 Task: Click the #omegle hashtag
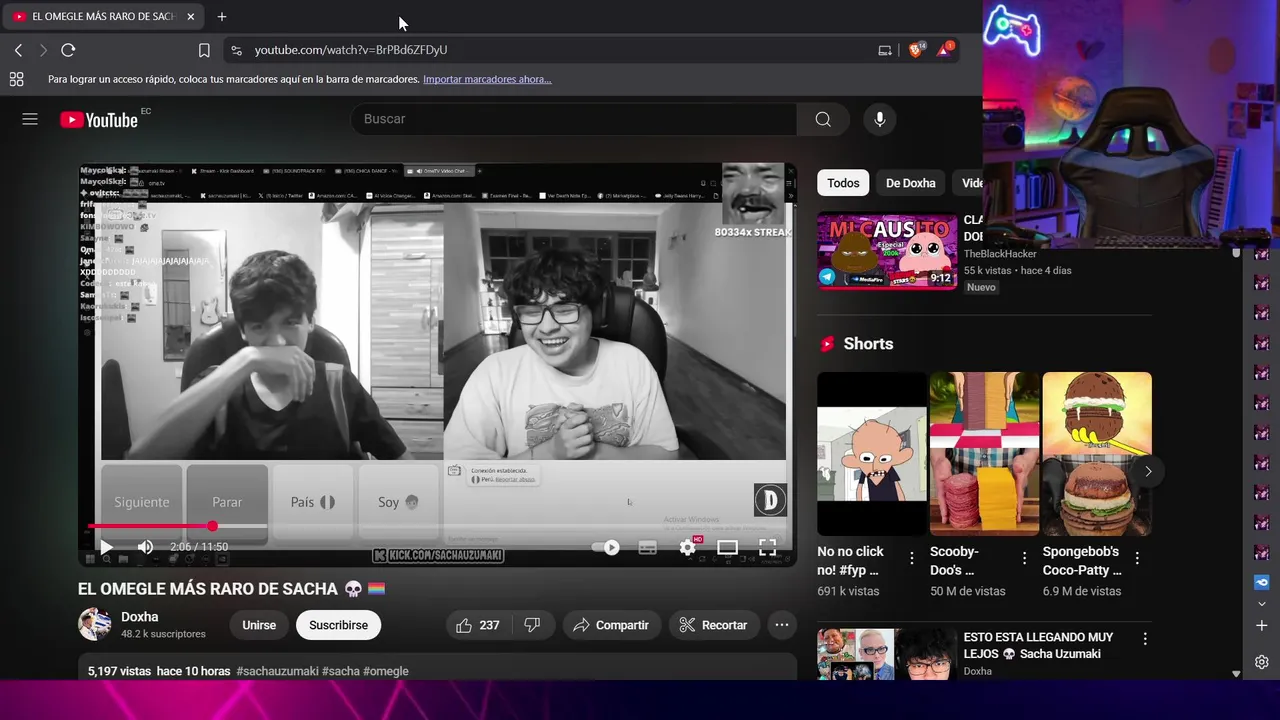tap(386, 671)
